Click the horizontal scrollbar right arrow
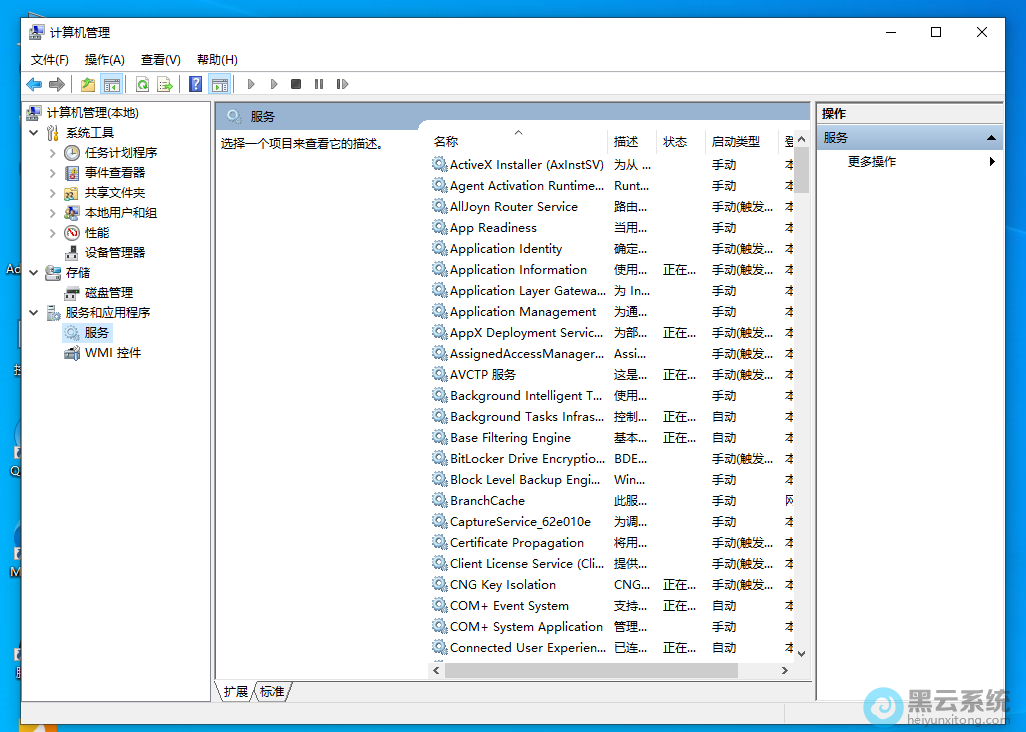 (785, 671)
